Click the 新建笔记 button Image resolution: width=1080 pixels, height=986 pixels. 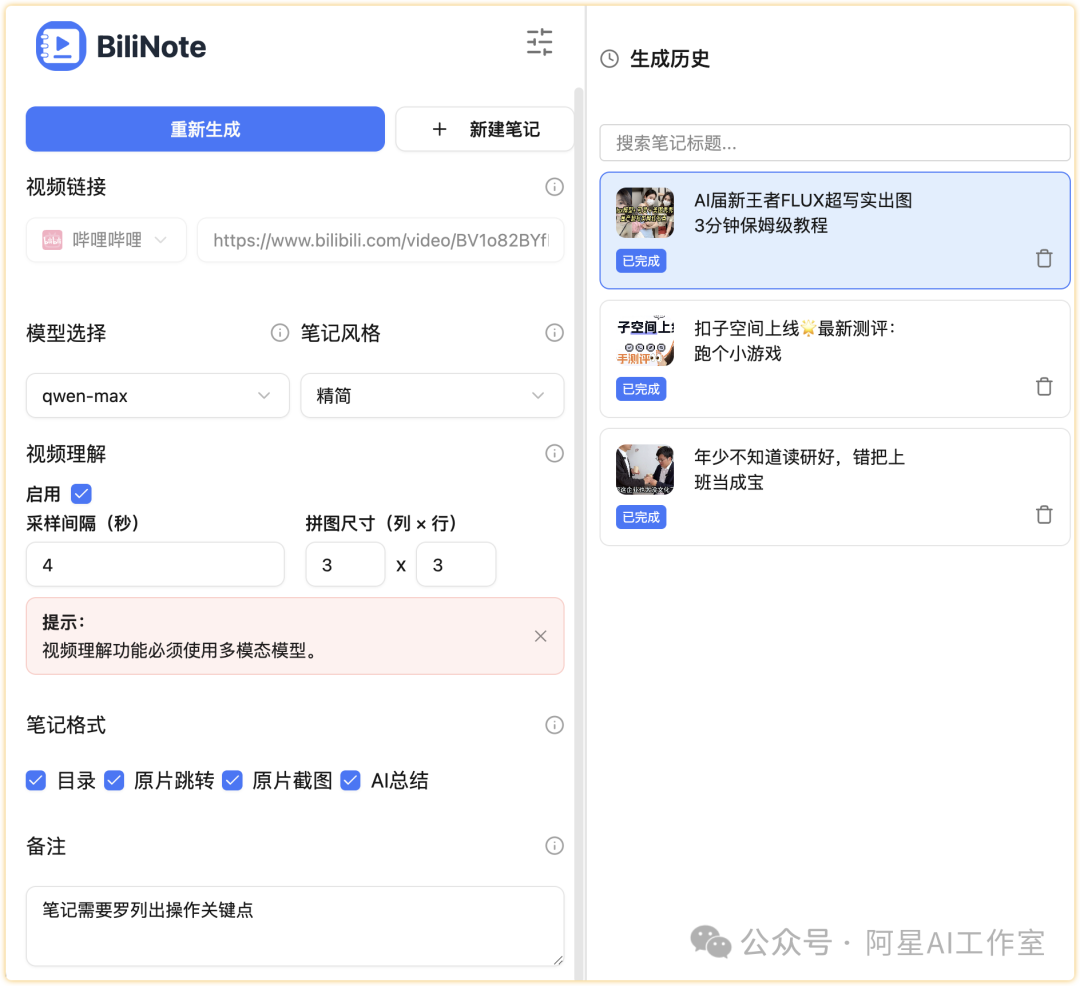[x=485, y=129]
